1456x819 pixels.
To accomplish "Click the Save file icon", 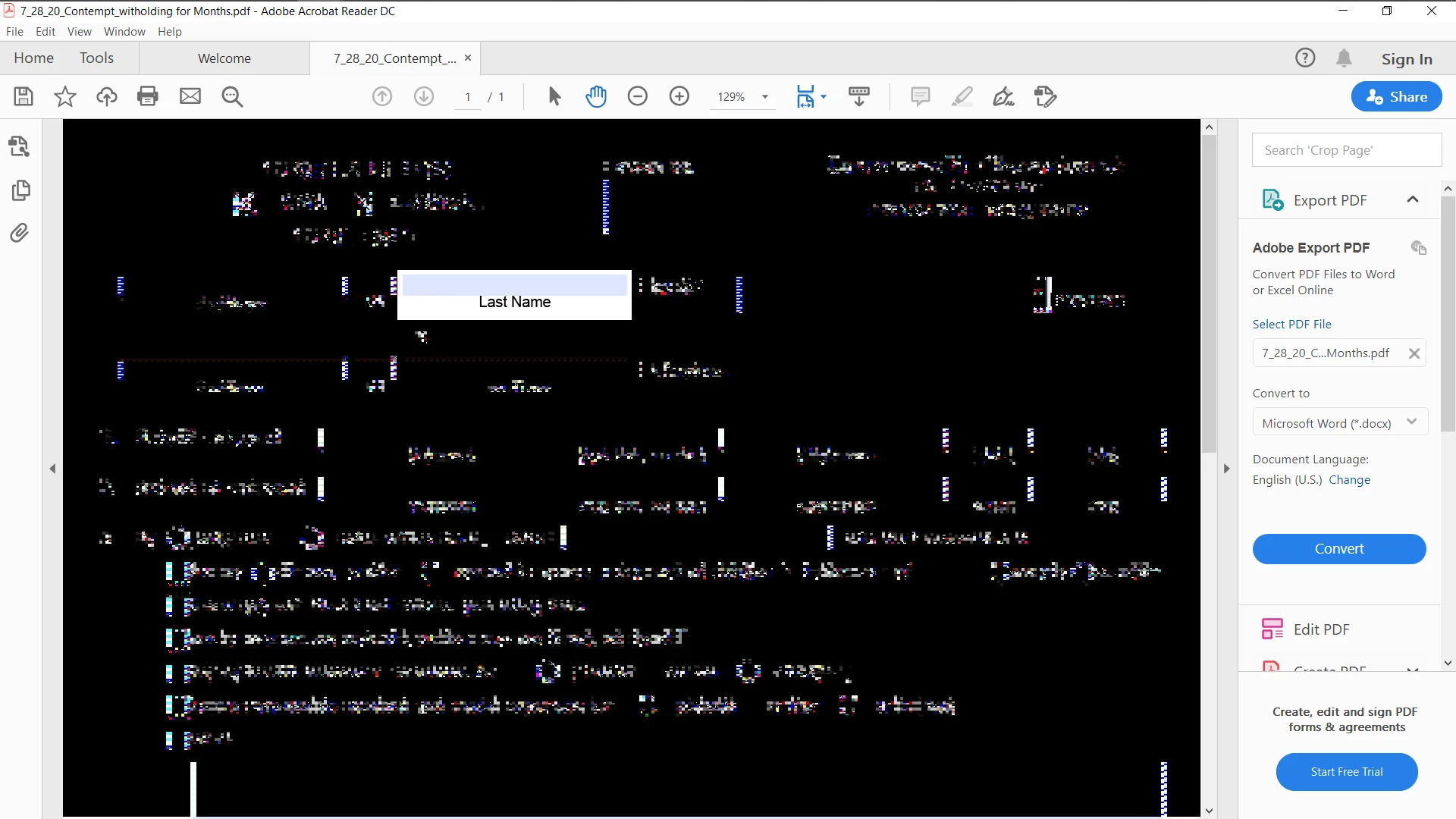I will coord(24,96).
